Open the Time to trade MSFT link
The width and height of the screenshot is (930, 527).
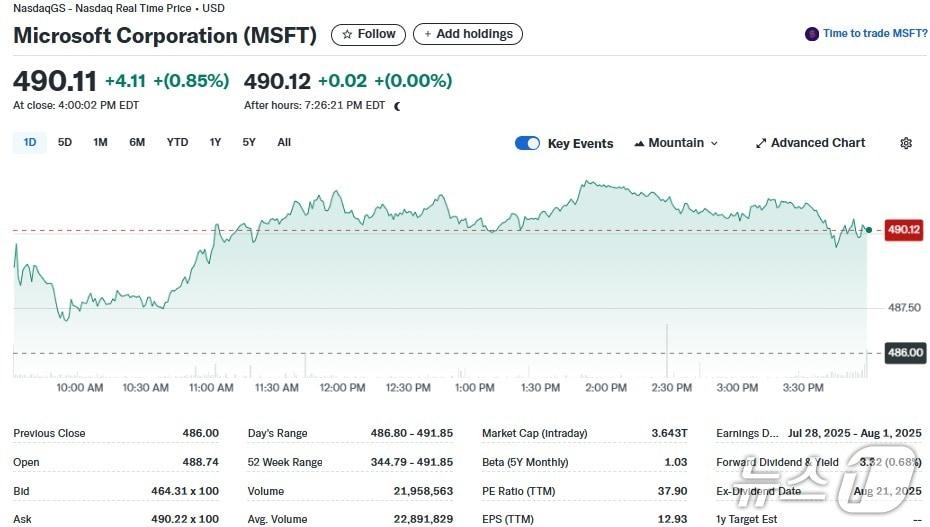pos(874,34)
